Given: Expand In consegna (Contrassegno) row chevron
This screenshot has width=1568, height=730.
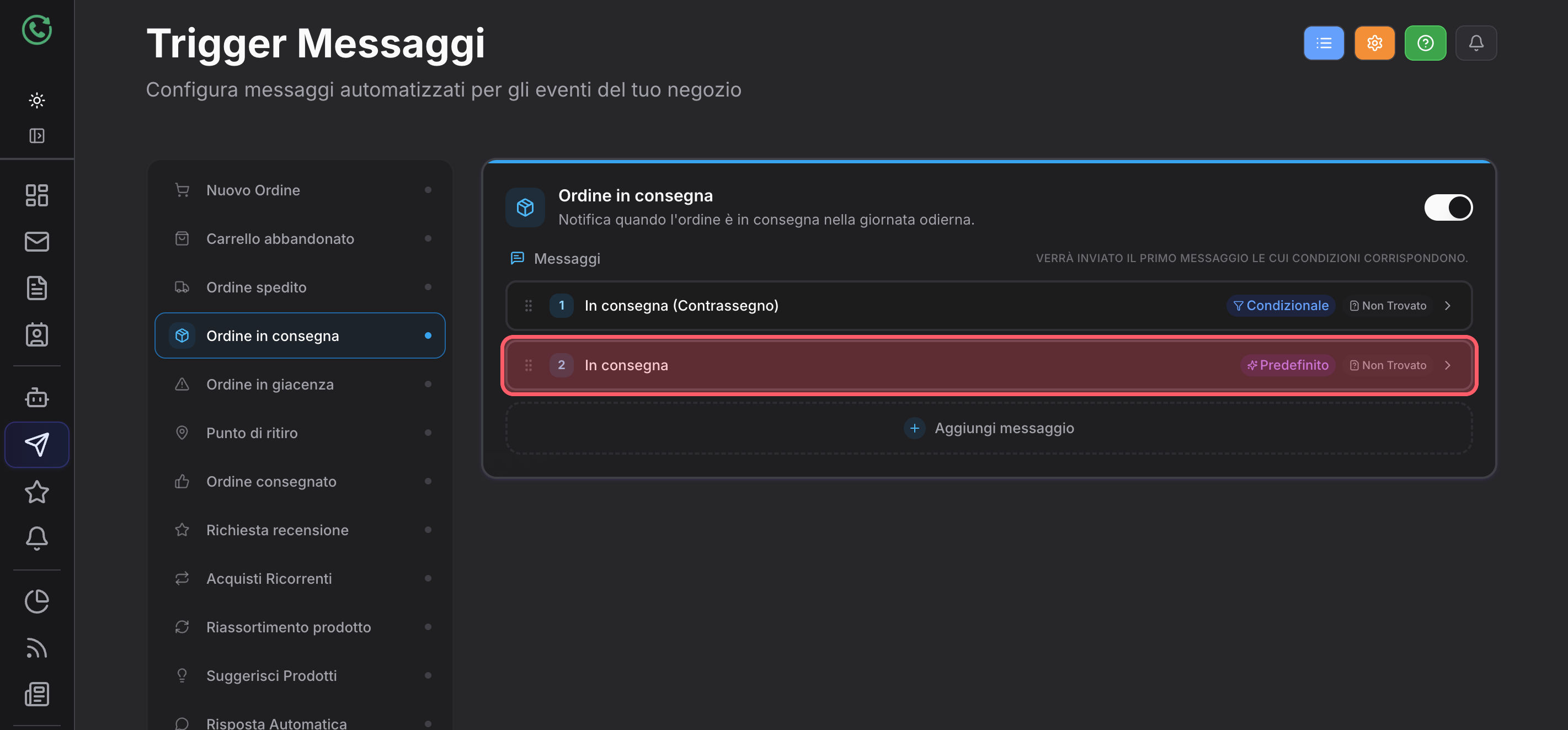Looking at the screenshot, I should [1448, 306].
